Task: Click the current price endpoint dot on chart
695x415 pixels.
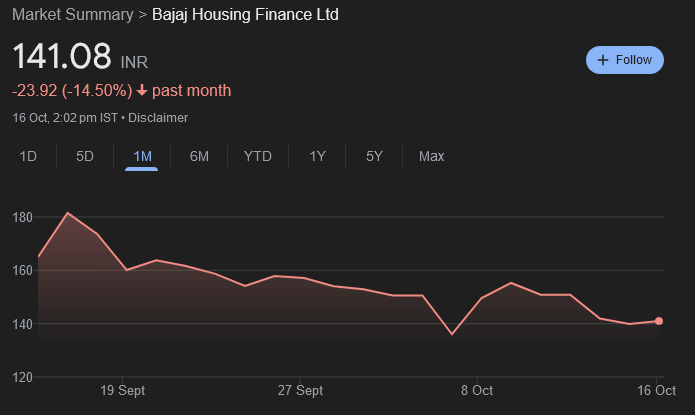Action: point(659,321)
